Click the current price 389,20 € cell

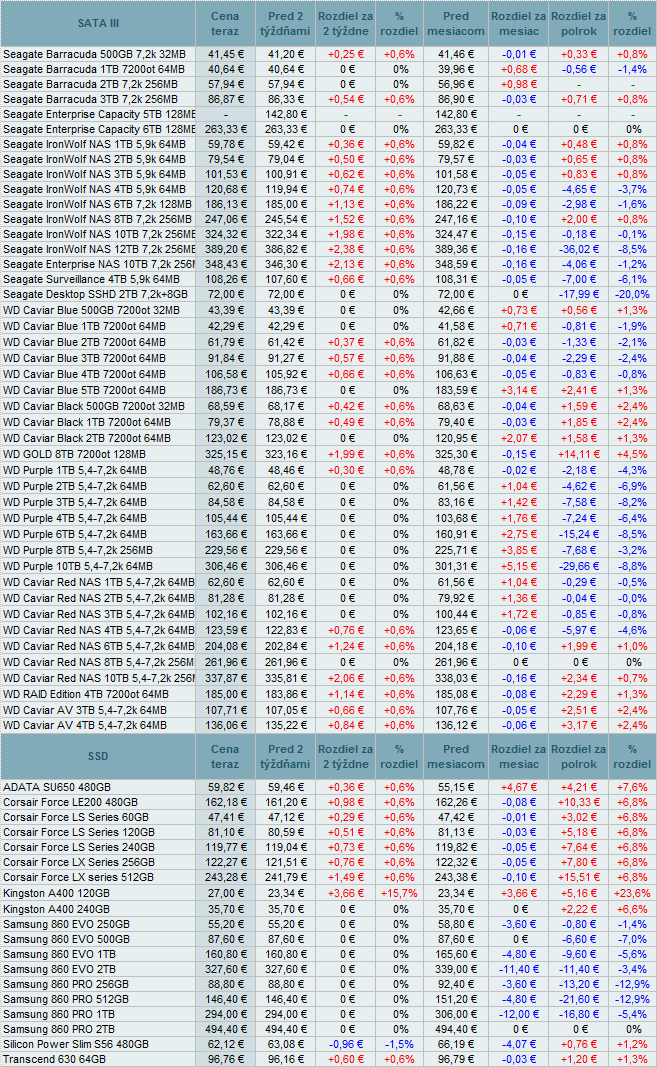tap(225, 249)
